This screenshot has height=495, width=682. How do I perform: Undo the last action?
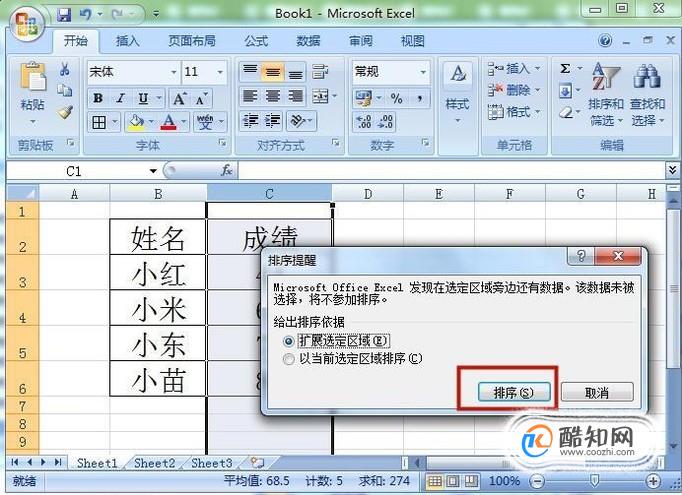[85, 15]
